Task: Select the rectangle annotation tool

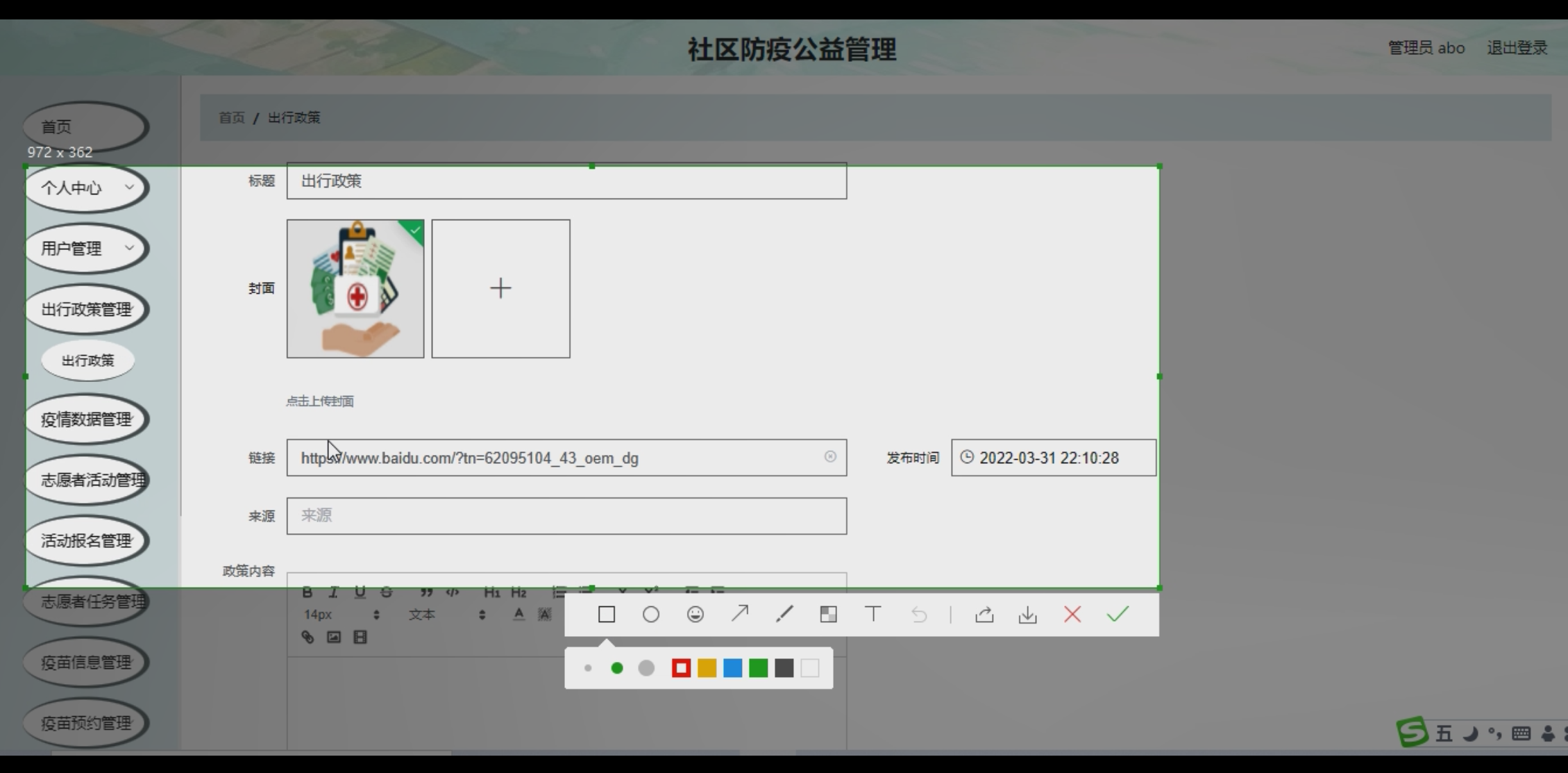Action: [606, 615]
